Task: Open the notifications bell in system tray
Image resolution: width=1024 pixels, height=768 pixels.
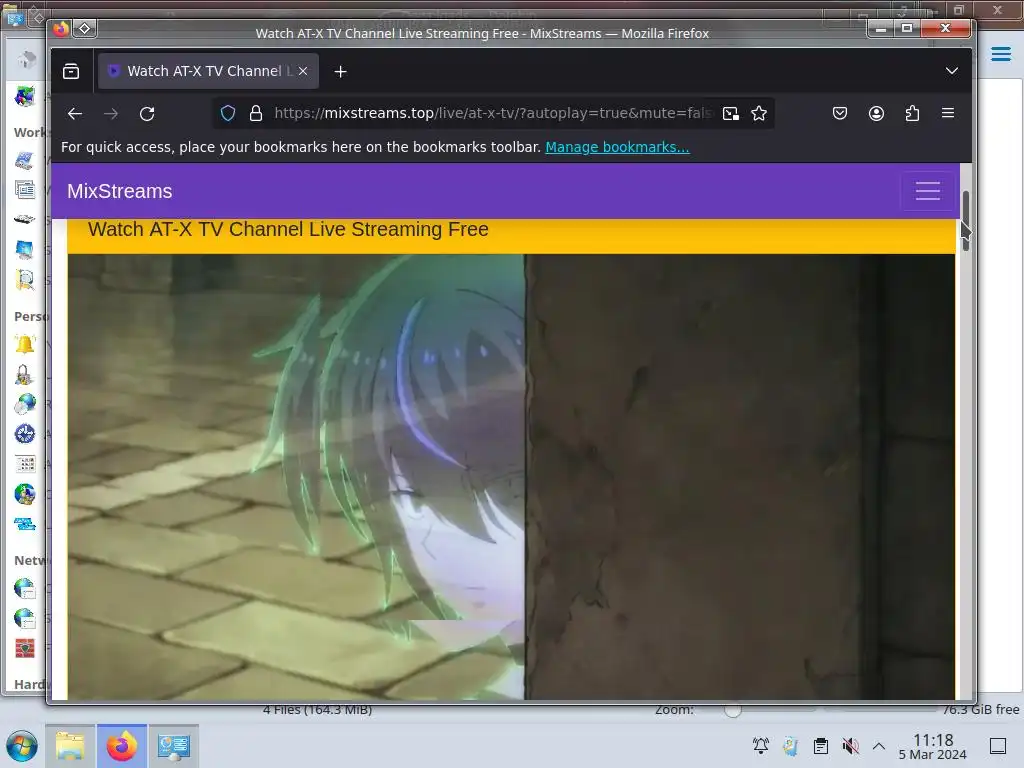Action: (761, 746)
